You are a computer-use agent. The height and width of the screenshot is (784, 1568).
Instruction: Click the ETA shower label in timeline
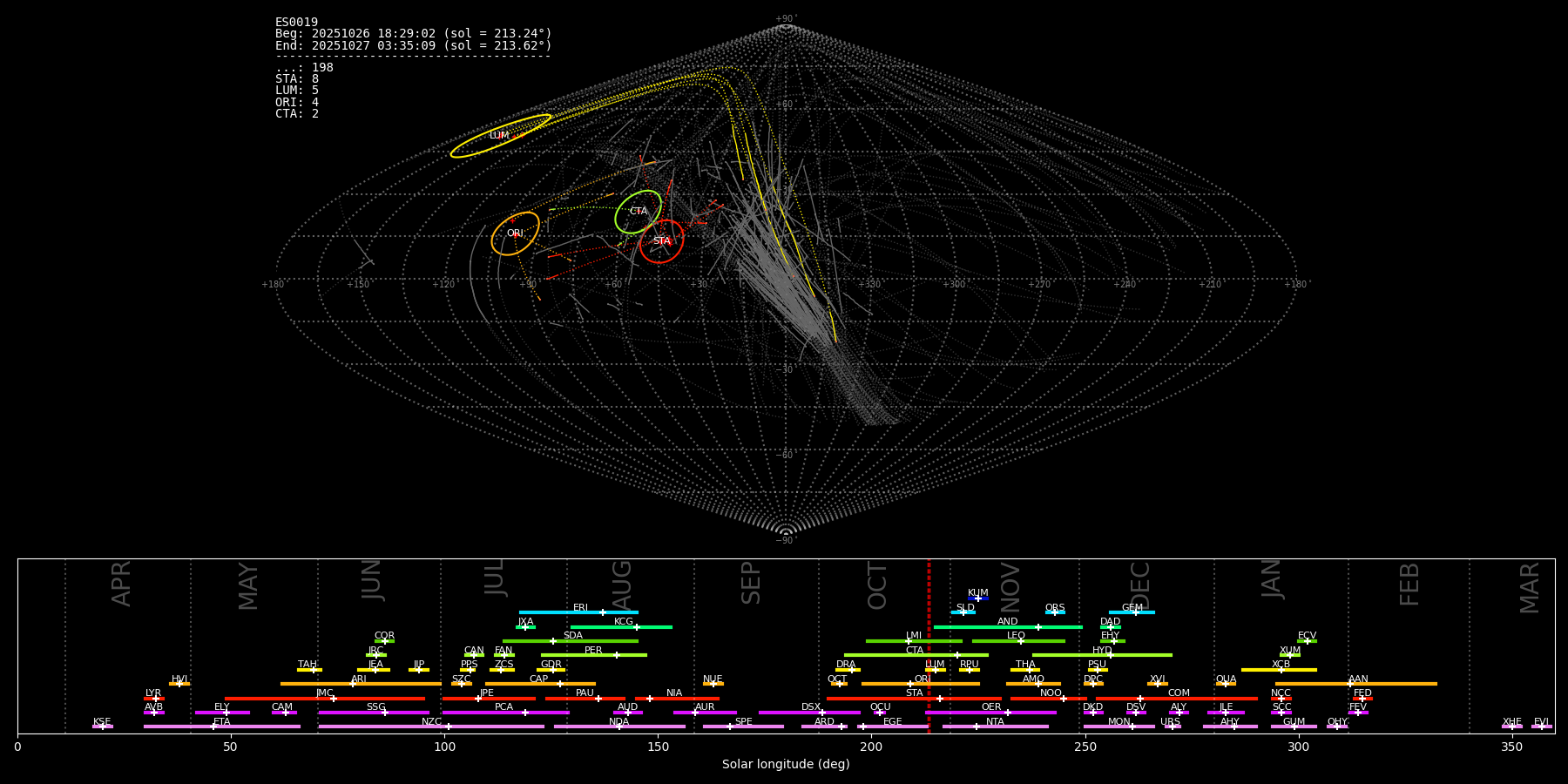tap(222, 722)
